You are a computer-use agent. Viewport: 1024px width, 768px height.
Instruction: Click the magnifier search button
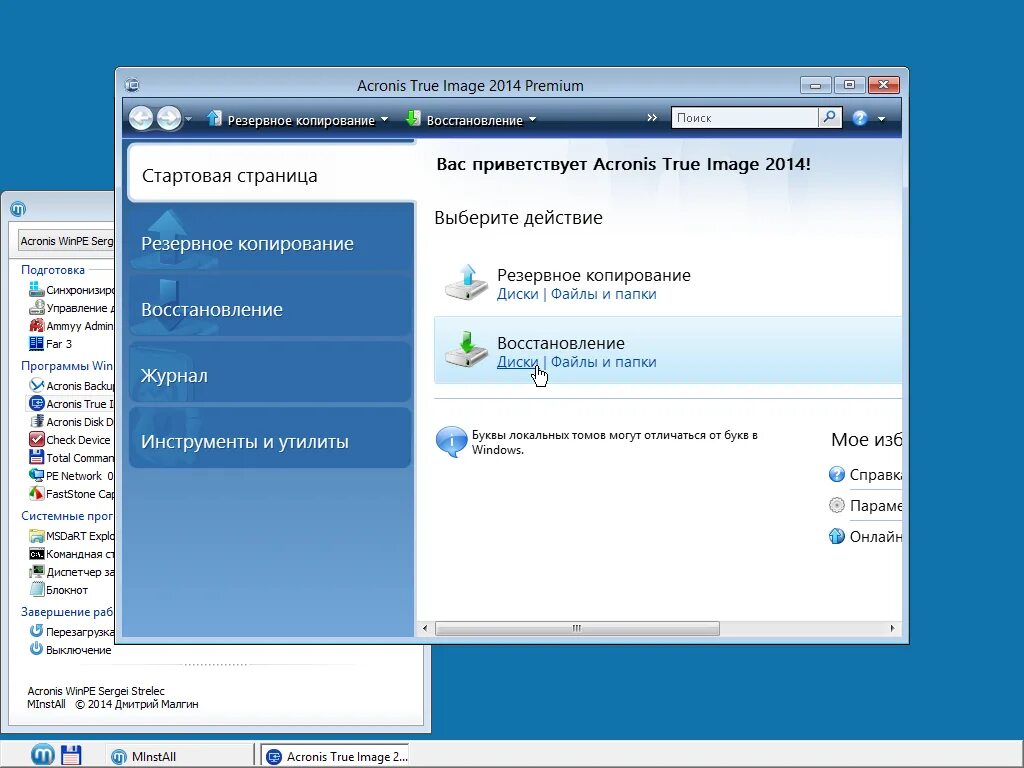click(x=829, y=118)
